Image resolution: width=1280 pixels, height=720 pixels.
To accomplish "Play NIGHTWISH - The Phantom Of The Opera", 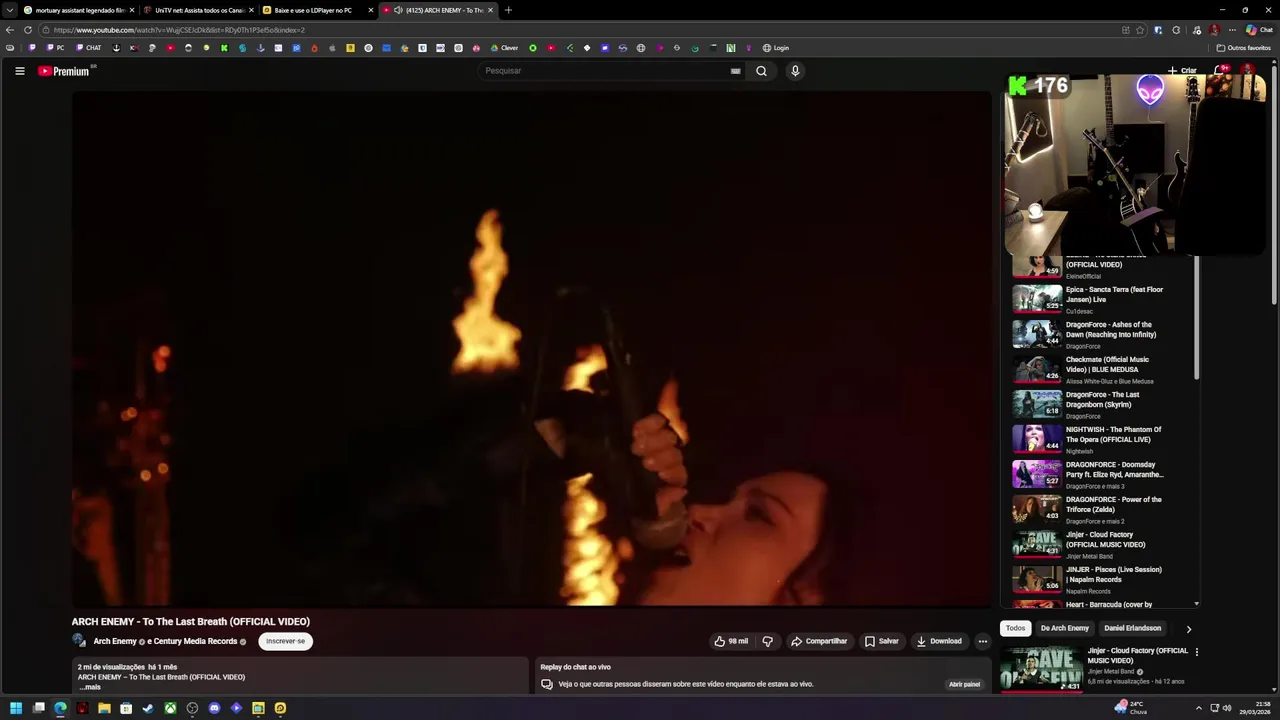I will 1103,439.
